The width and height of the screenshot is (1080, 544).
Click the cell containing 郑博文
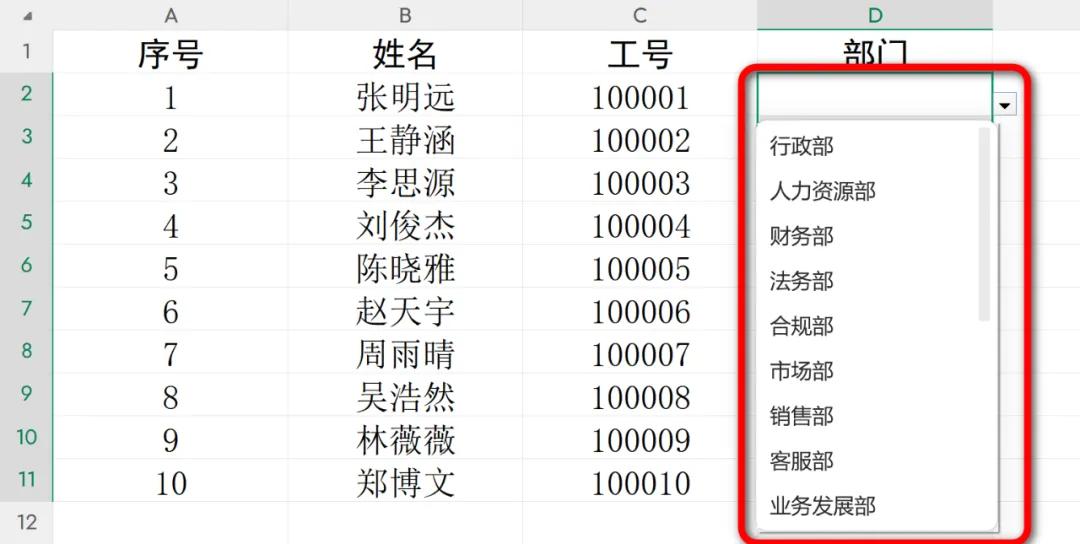(x=405, y=480)
